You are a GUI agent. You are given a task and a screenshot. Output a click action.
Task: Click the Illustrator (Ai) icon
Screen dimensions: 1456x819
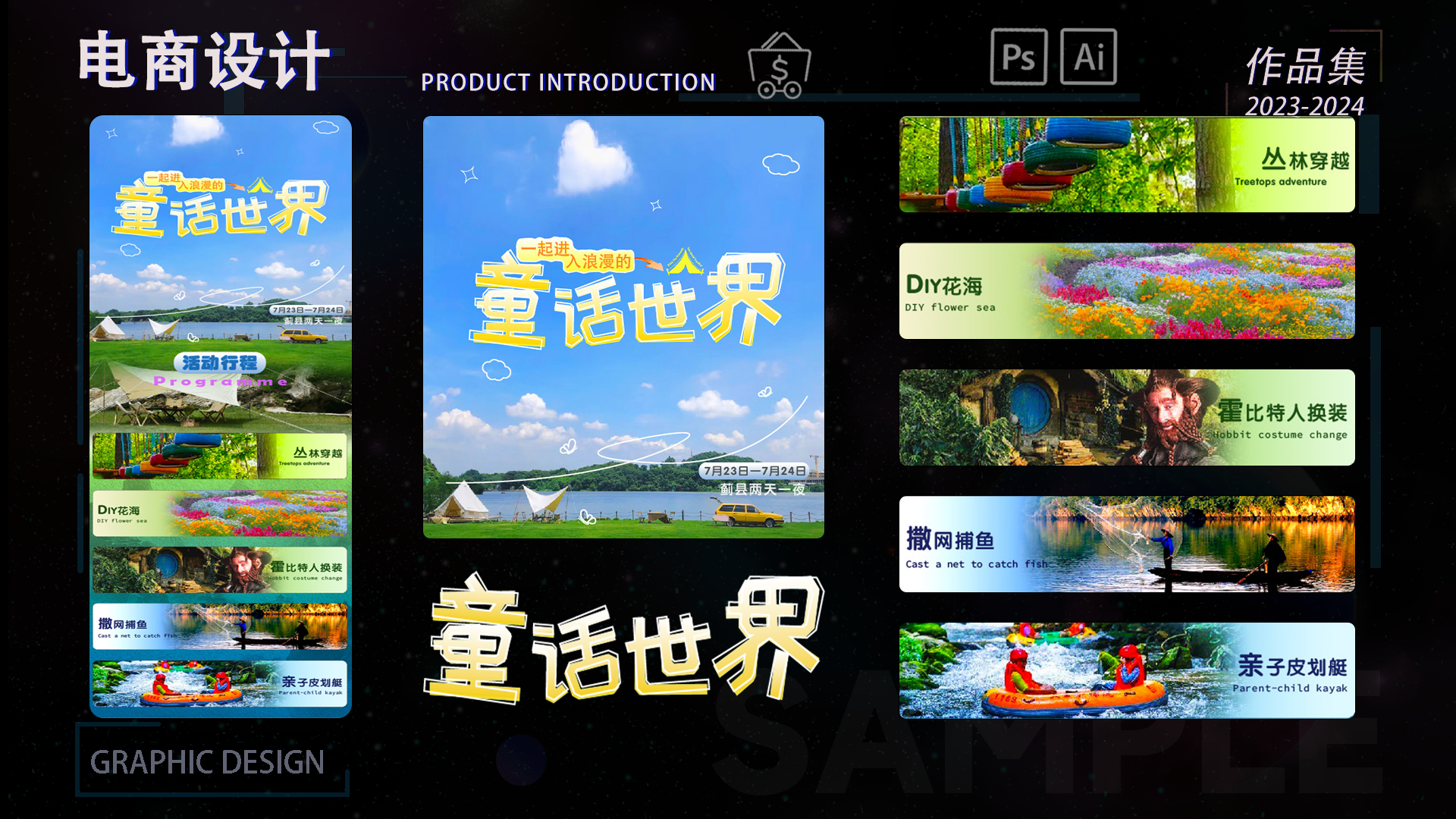click(x=1088, y=57)
